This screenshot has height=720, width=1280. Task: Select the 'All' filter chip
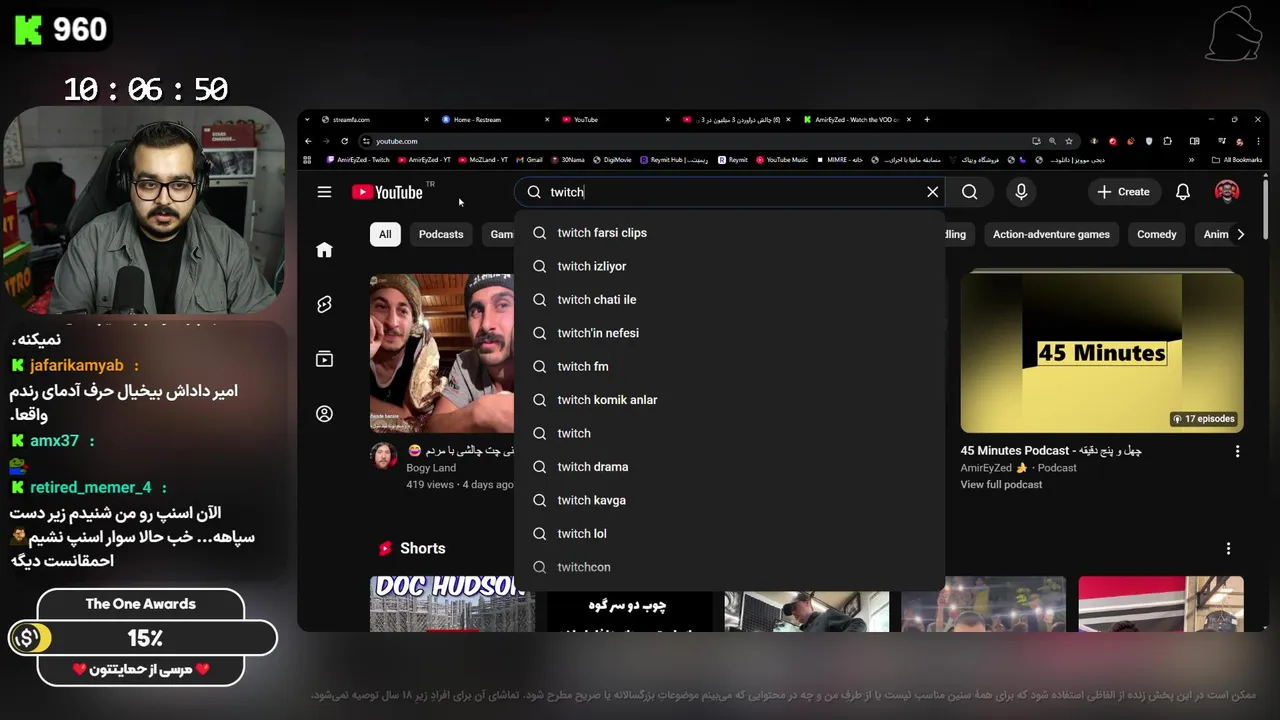[385, 234]
